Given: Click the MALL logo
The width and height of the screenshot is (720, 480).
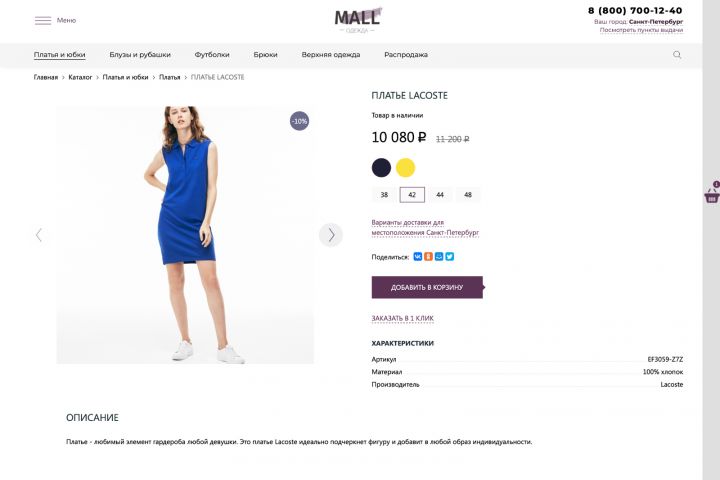Looking at the screenshot, I should point(358,19).
